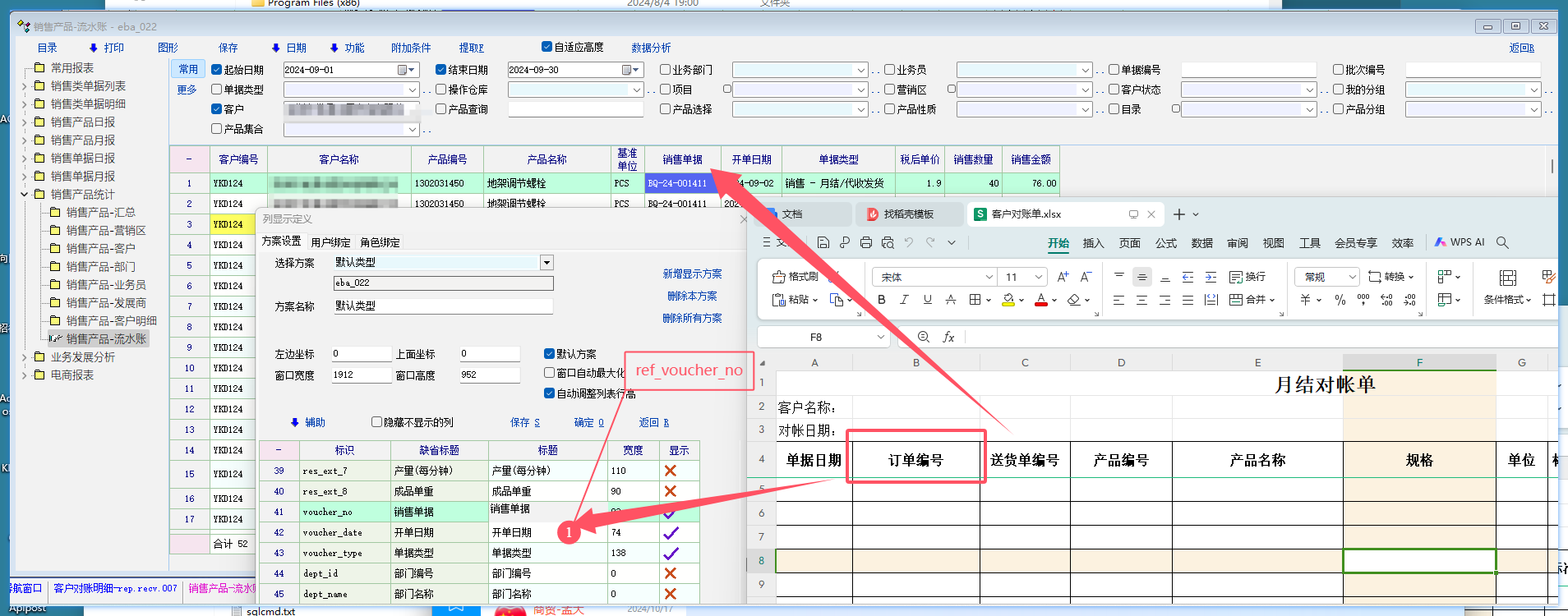Click the 保存 S button in dialog
This screenshot has width=1568, height=616.
pyautogui.click(x=524, y=422)
